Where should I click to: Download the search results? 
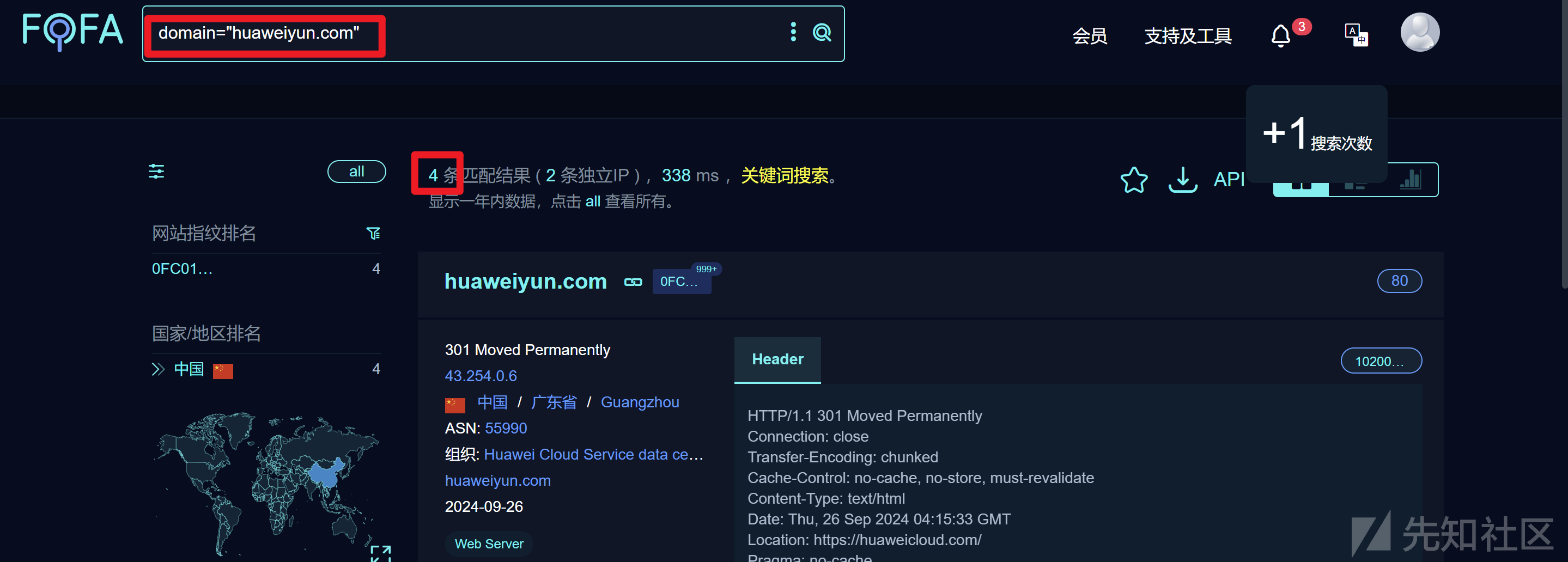(x=1182, y=180)
